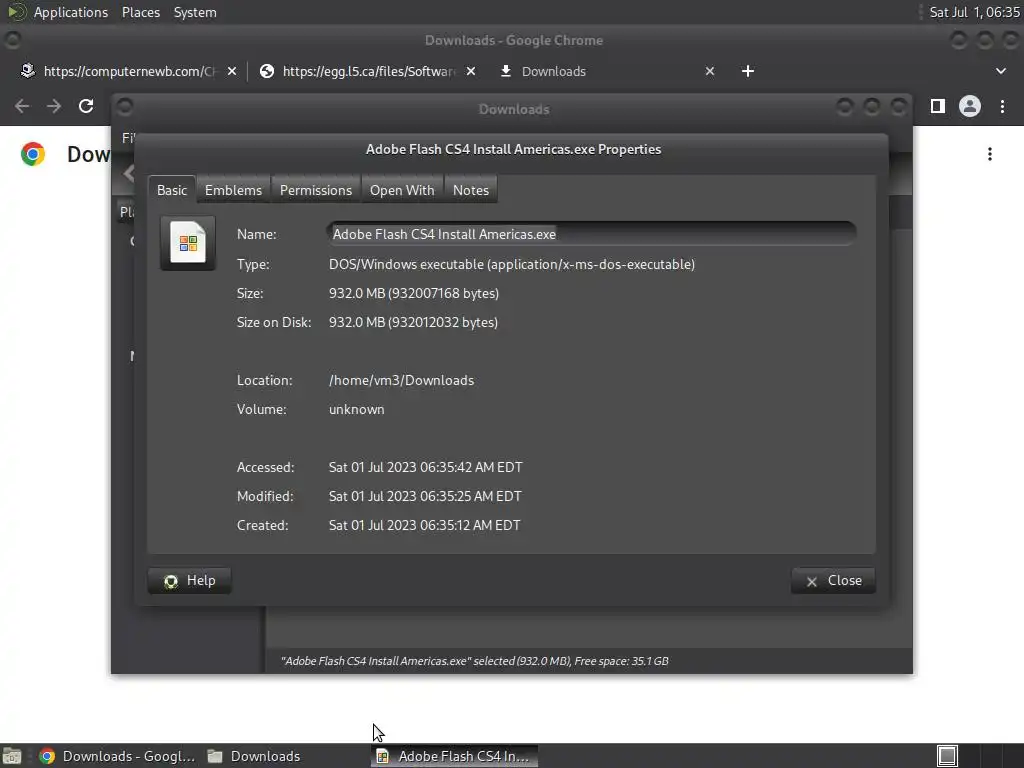Click the Volume value unknown
Viewport: 1024px width, 768px height.
[357, 409]
